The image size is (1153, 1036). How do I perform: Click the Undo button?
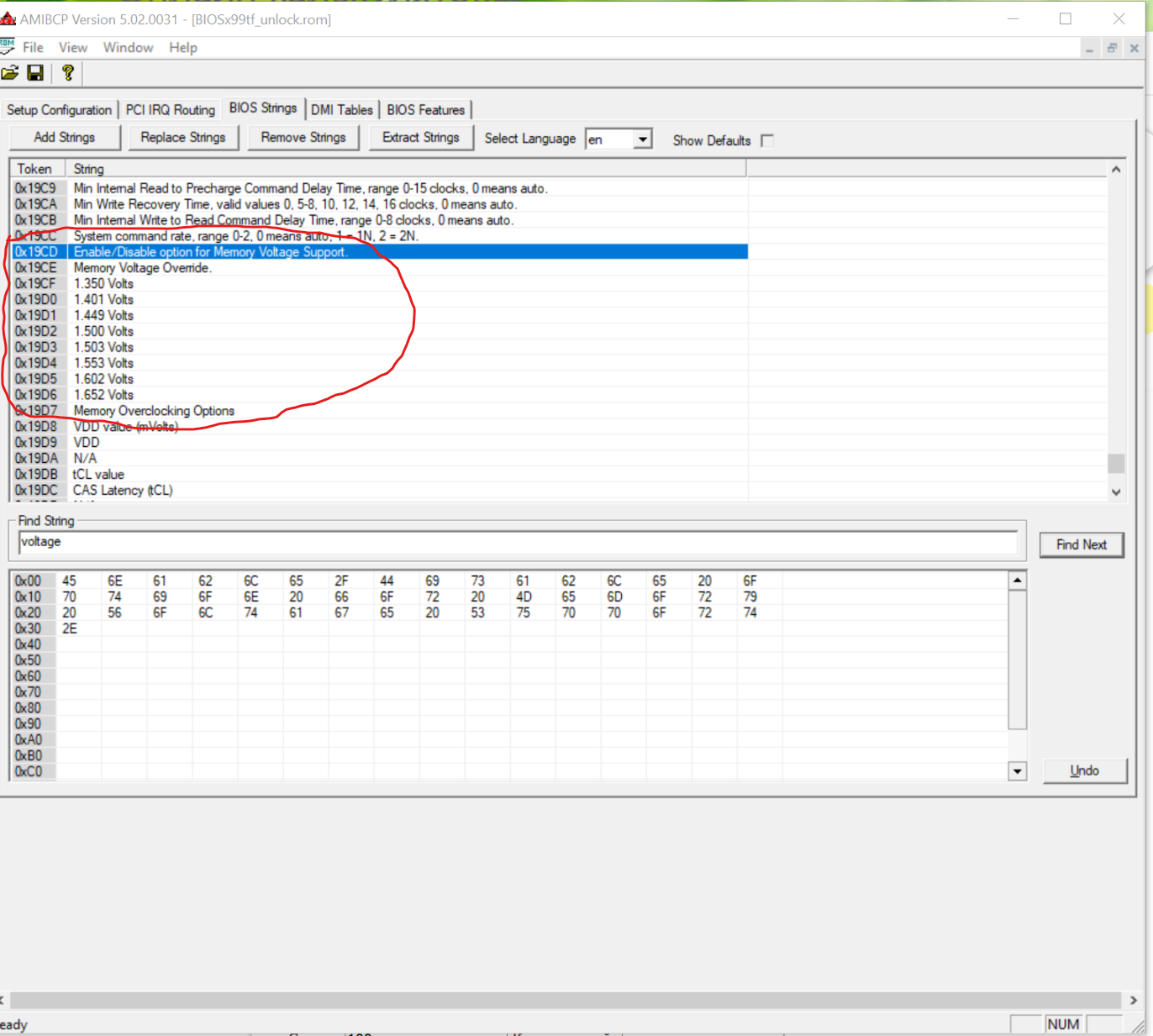(1085, 770)
